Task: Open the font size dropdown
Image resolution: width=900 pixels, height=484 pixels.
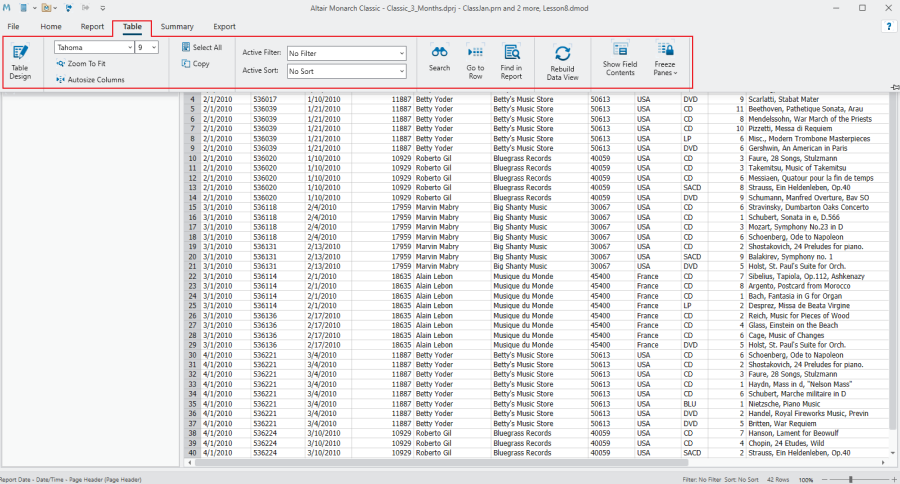Action: pyautogui.click(x=155, y=47)
